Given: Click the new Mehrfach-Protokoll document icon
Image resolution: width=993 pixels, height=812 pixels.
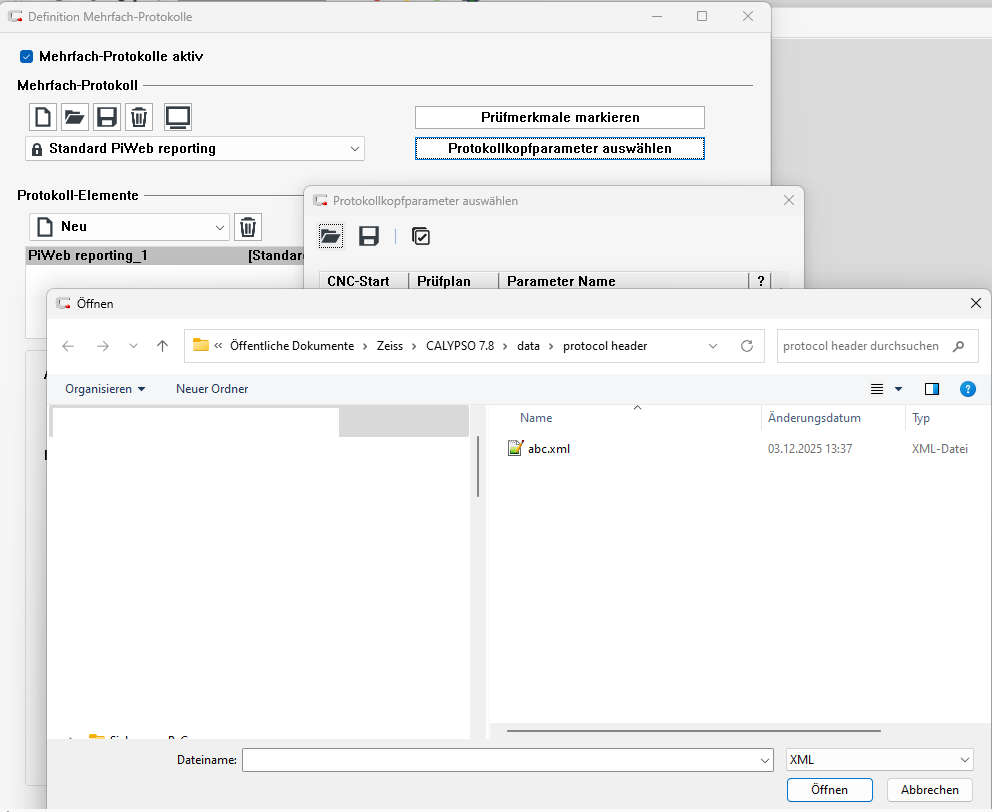Looking at the screenshot, I should pyautogui.click(x=43, y=118).
